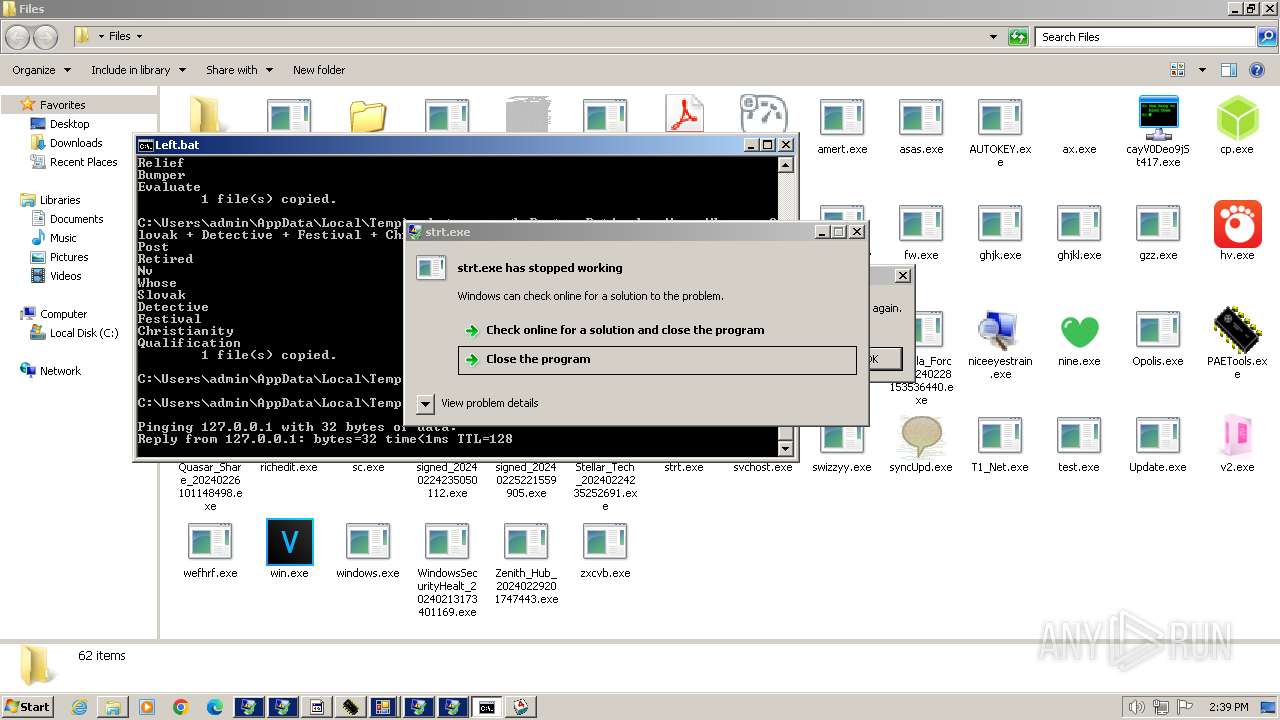Select AUTOKEY.exe file icon

coord(1000,118)
